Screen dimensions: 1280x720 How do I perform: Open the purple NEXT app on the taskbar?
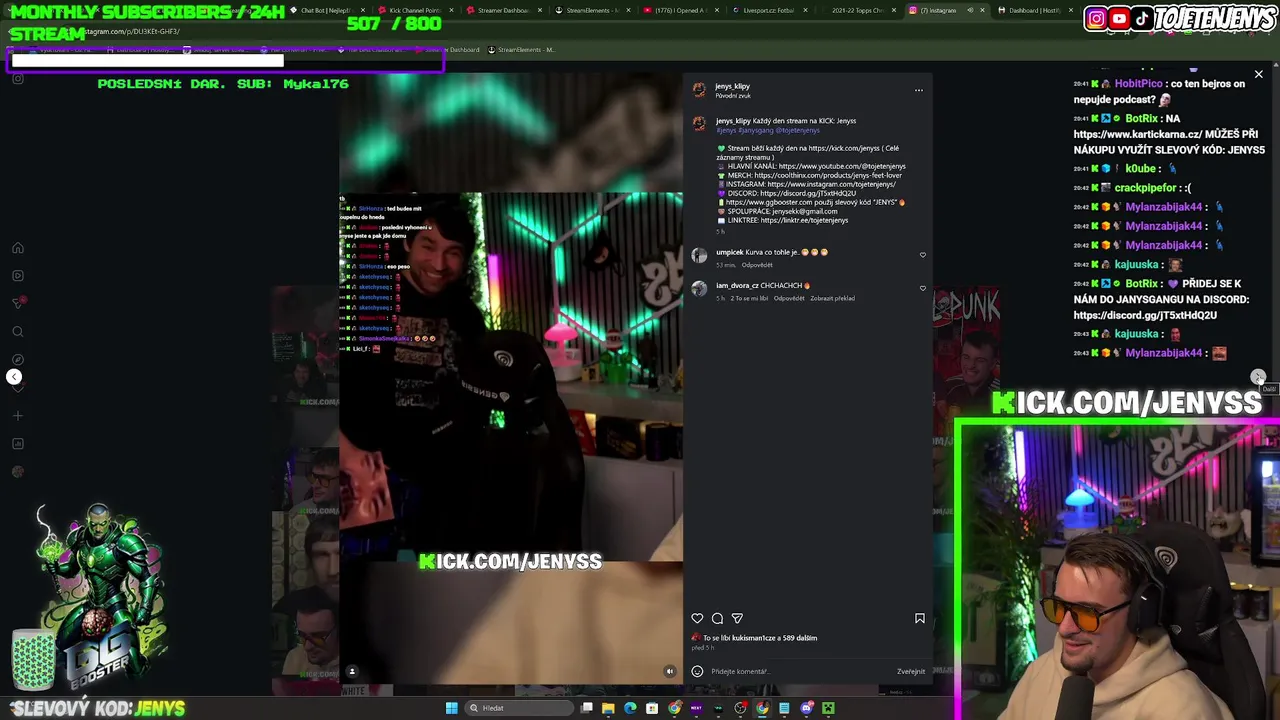click(x=696, y=708)
